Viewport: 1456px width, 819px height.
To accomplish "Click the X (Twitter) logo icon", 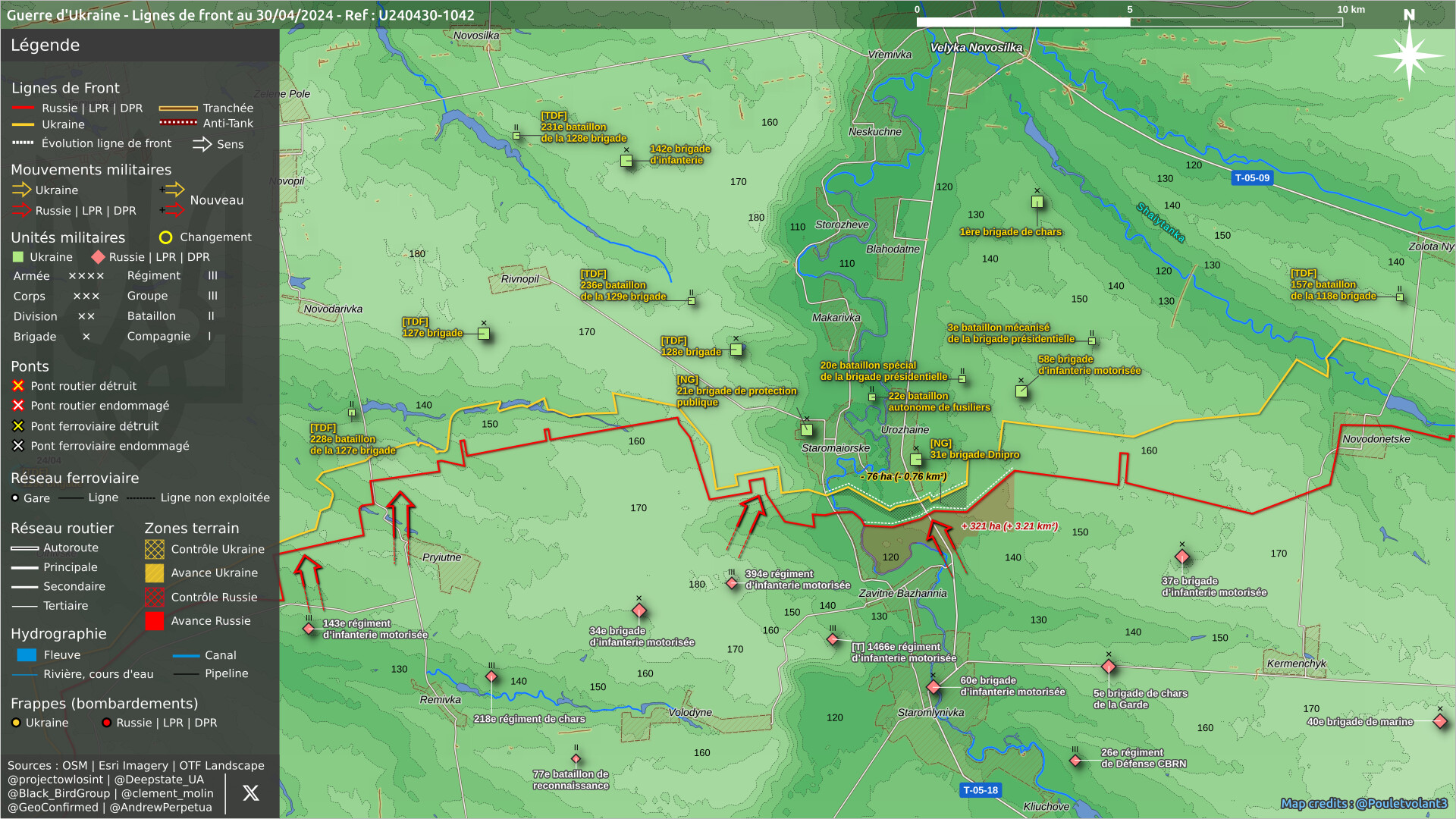I will pos(250,792).
